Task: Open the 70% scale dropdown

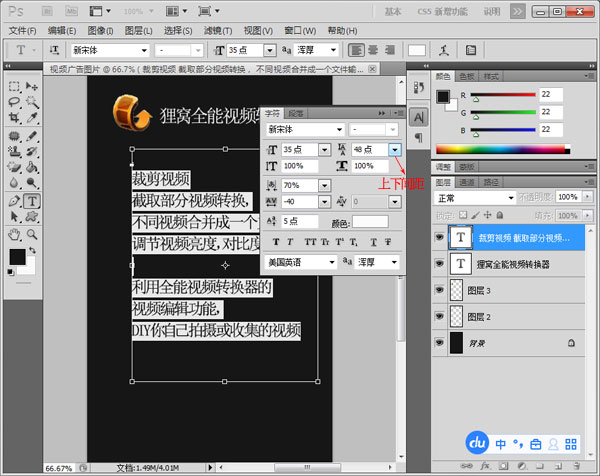Action: [x=324, y=186]
